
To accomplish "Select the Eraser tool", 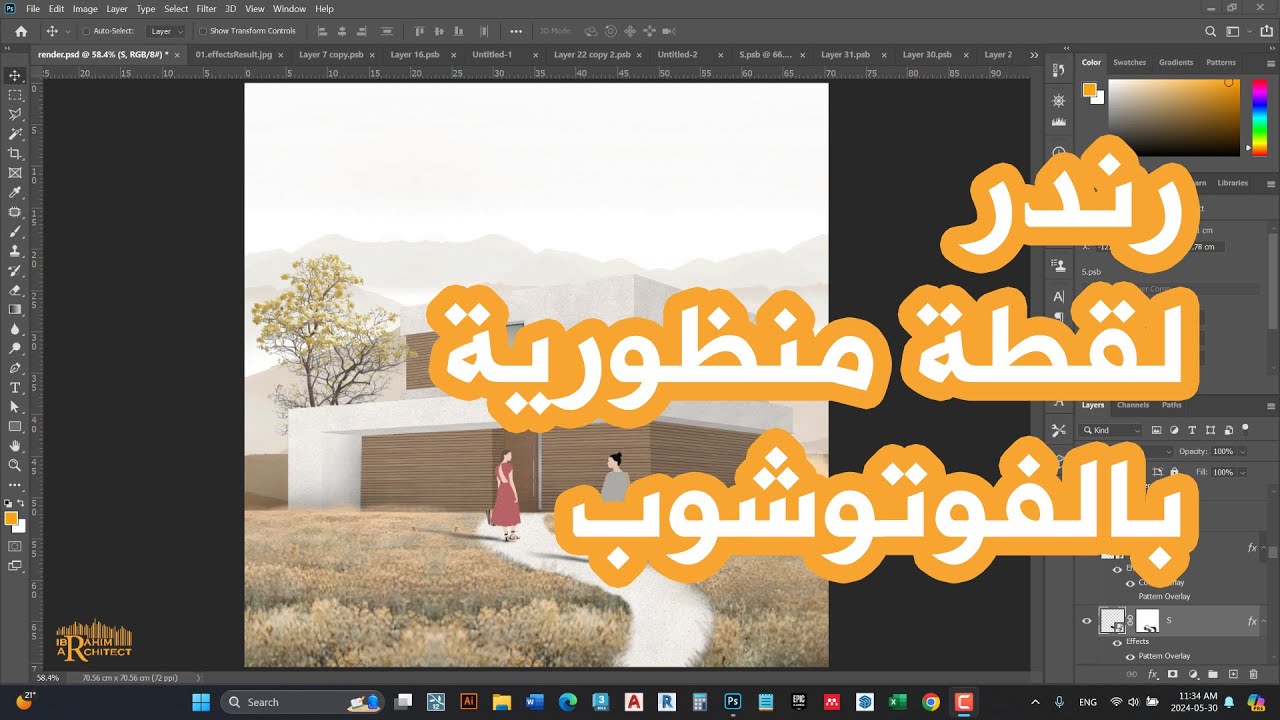I will click(x=15, y=290).
